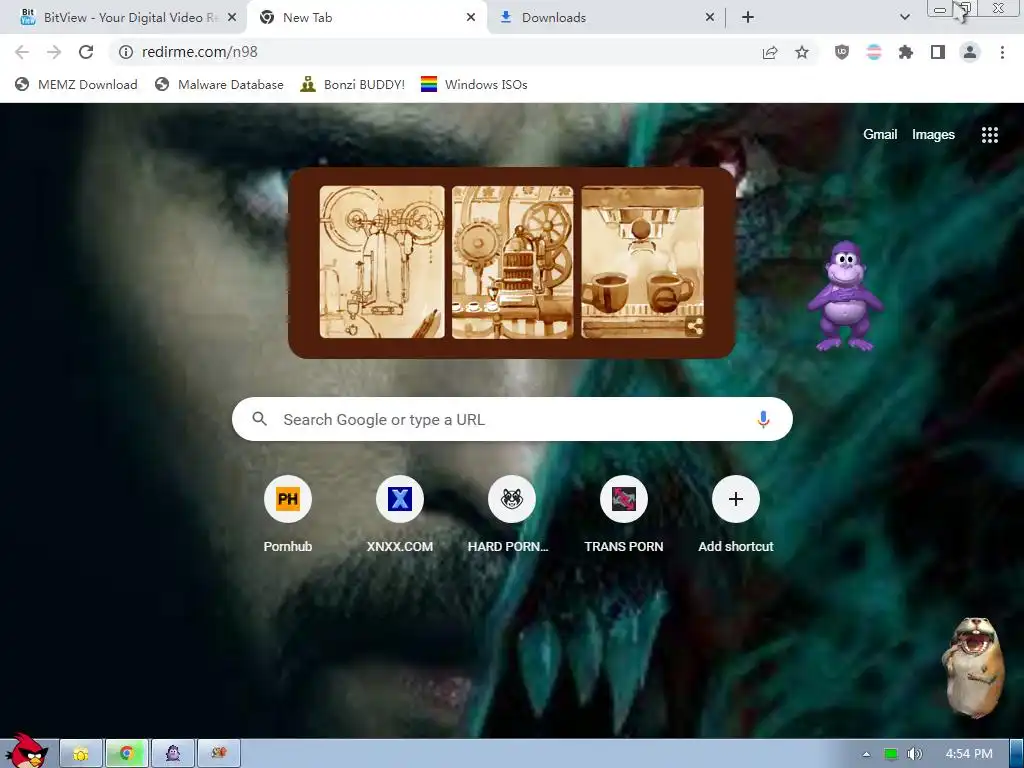Screen dimensions: 1024x768
Task: Open the Chrome profile avatar
Action: coord(970,52)
